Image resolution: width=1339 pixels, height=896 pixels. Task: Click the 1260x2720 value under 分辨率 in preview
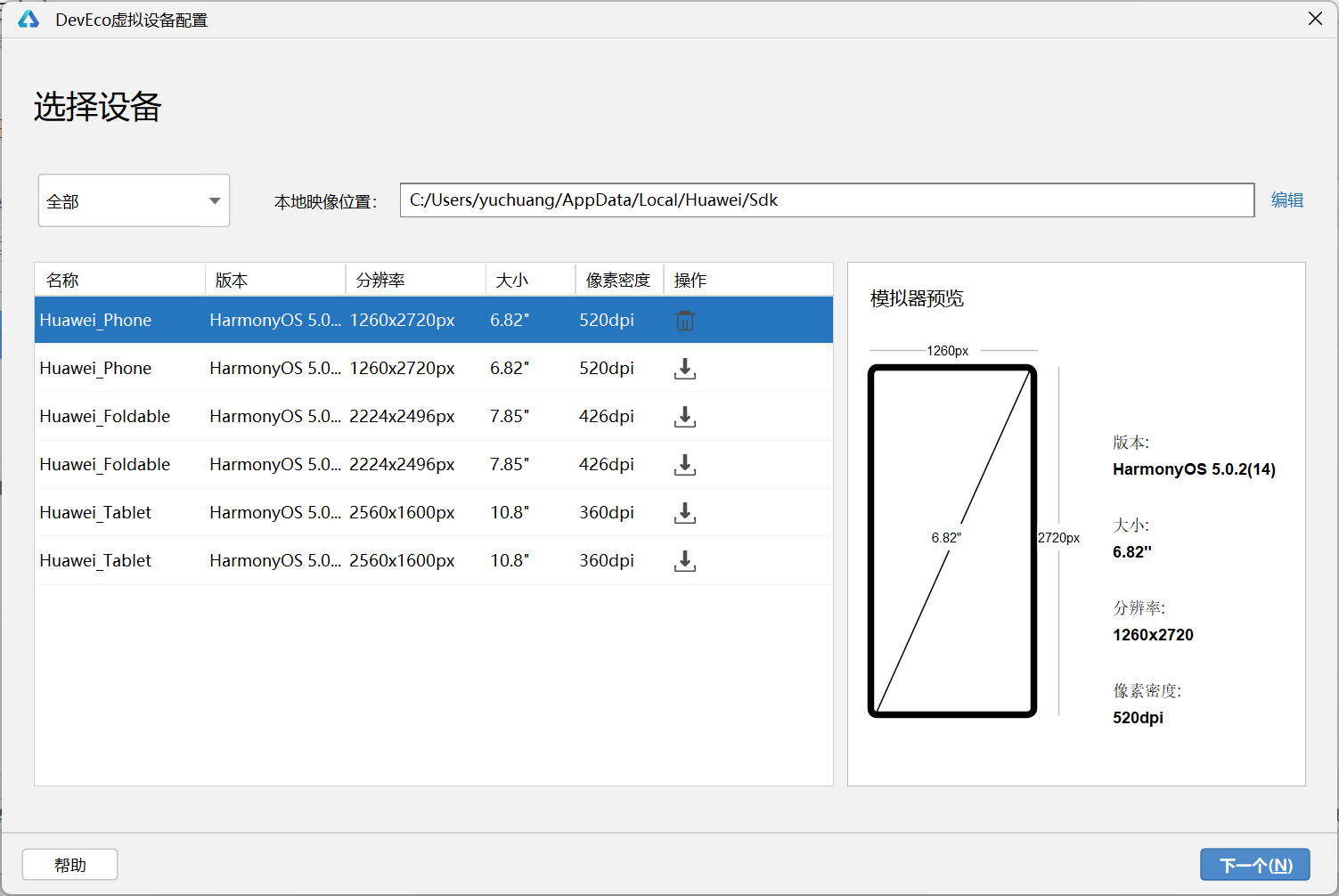pyautogui.click(x=1153, y=635)
